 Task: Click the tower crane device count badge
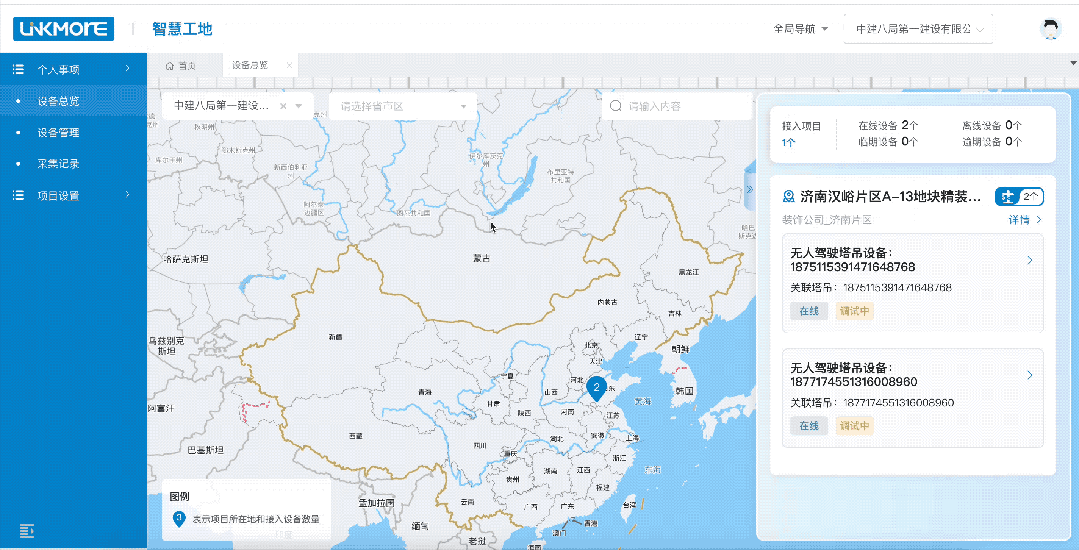tap(1019, 197)
